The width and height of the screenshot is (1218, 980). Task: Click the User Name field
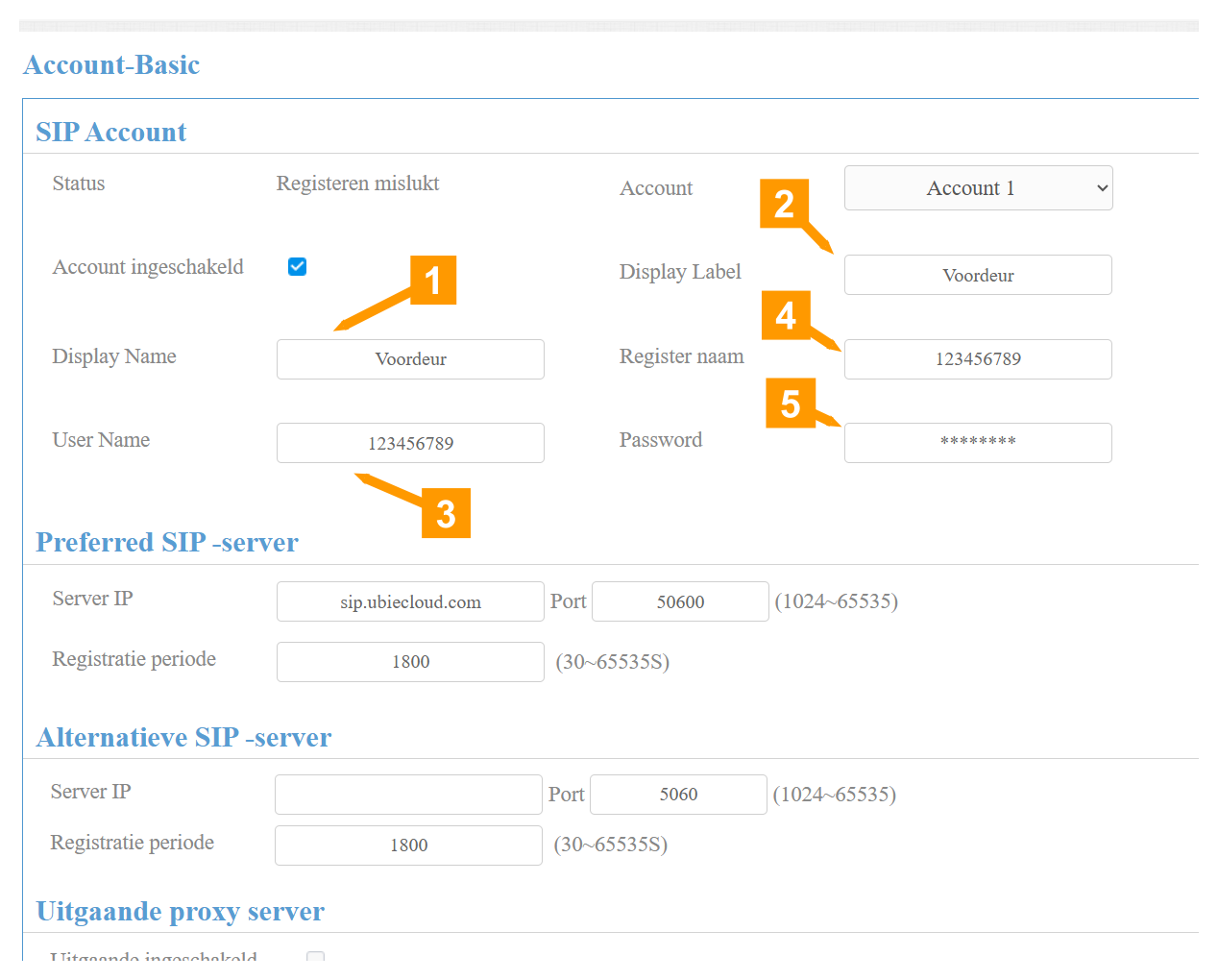(x=410, y=443)
